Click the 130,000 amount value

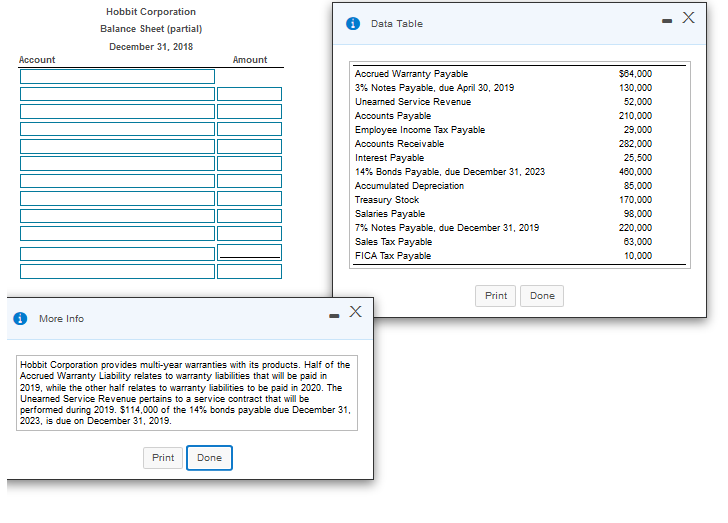(x=635, y=88)
